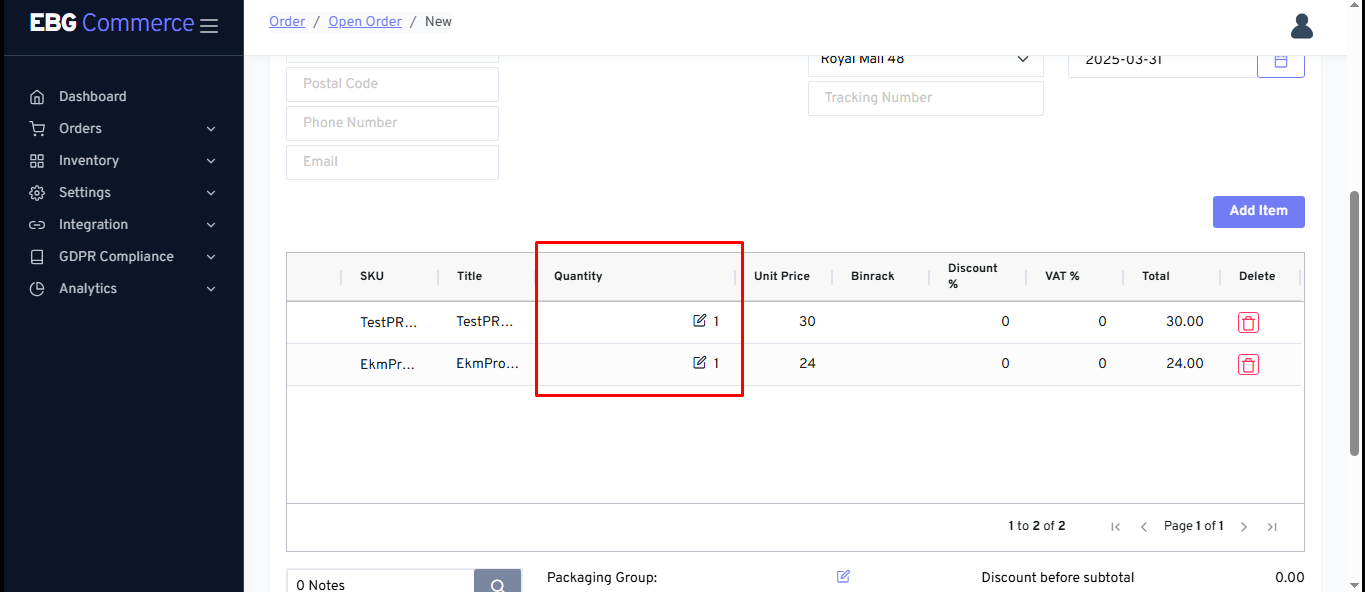The image size is (1365, 592).
Task: Click the Add Item button
Action: point(1258,211)
